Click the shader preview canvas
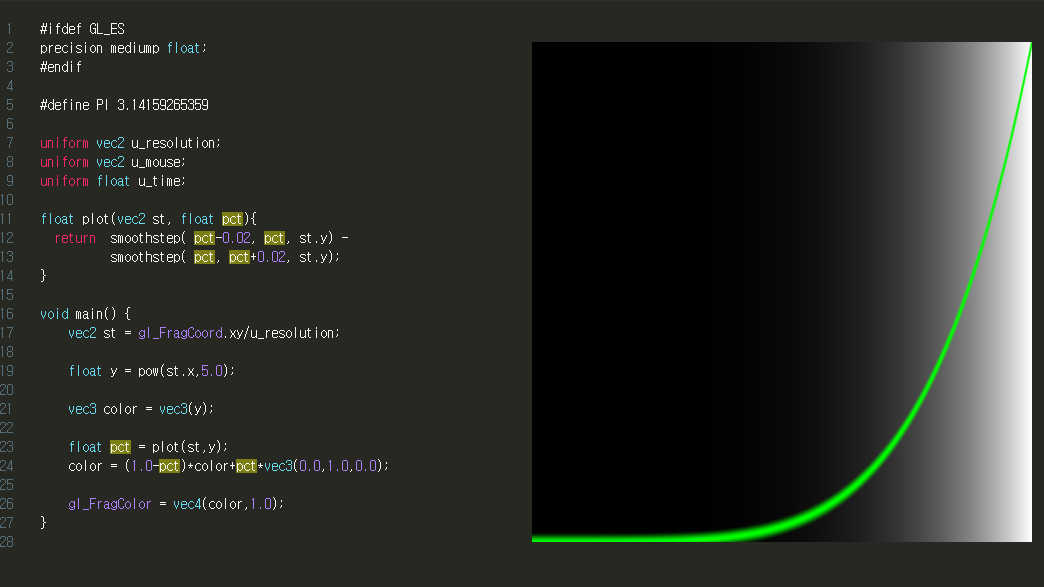This screenshot has height=587, width=1044. pyautogui.click(x=782, y=292)
